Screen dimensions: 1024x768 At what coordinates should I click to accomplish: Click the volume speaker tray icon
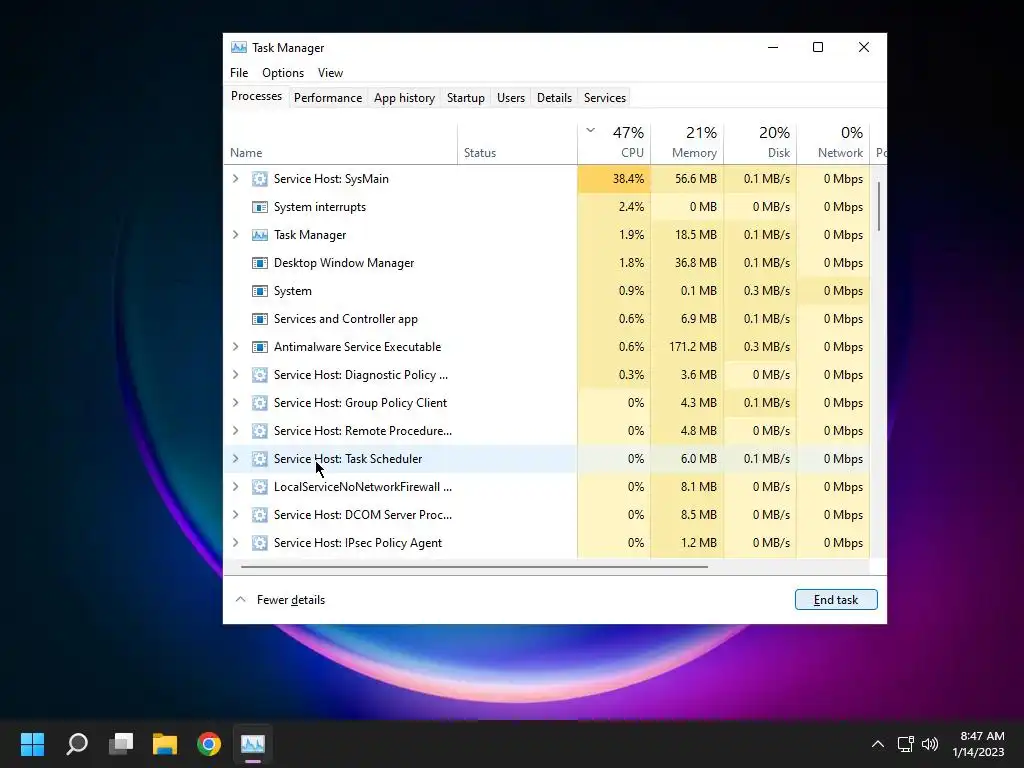[929, 744]
